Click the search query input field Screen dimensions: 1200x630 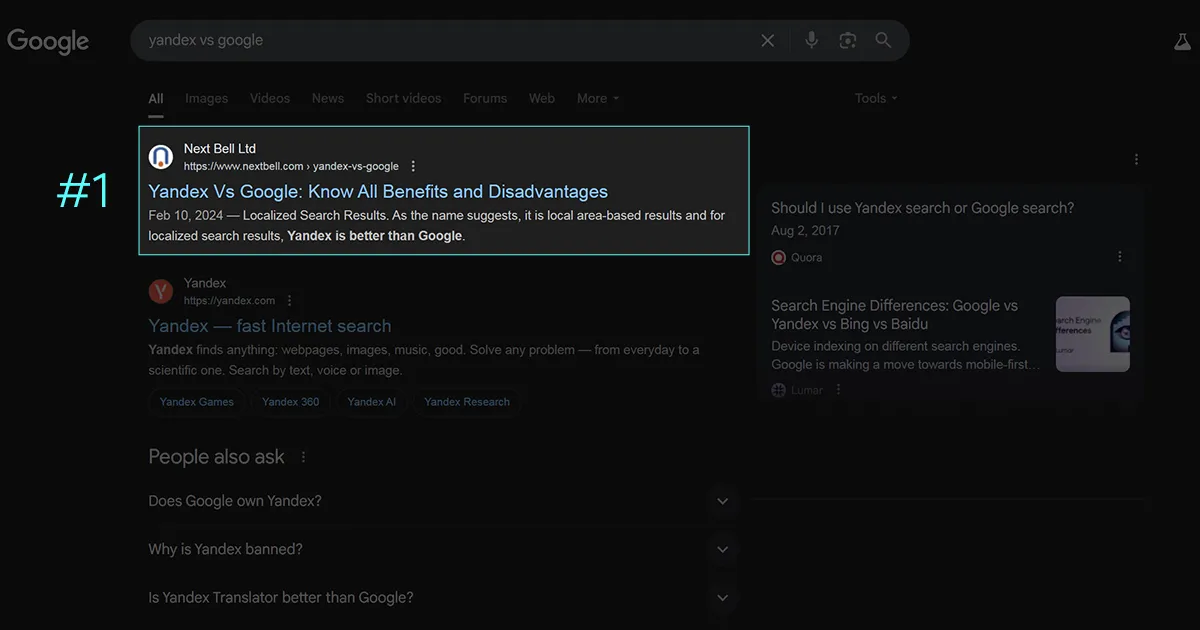click(445, 40)
